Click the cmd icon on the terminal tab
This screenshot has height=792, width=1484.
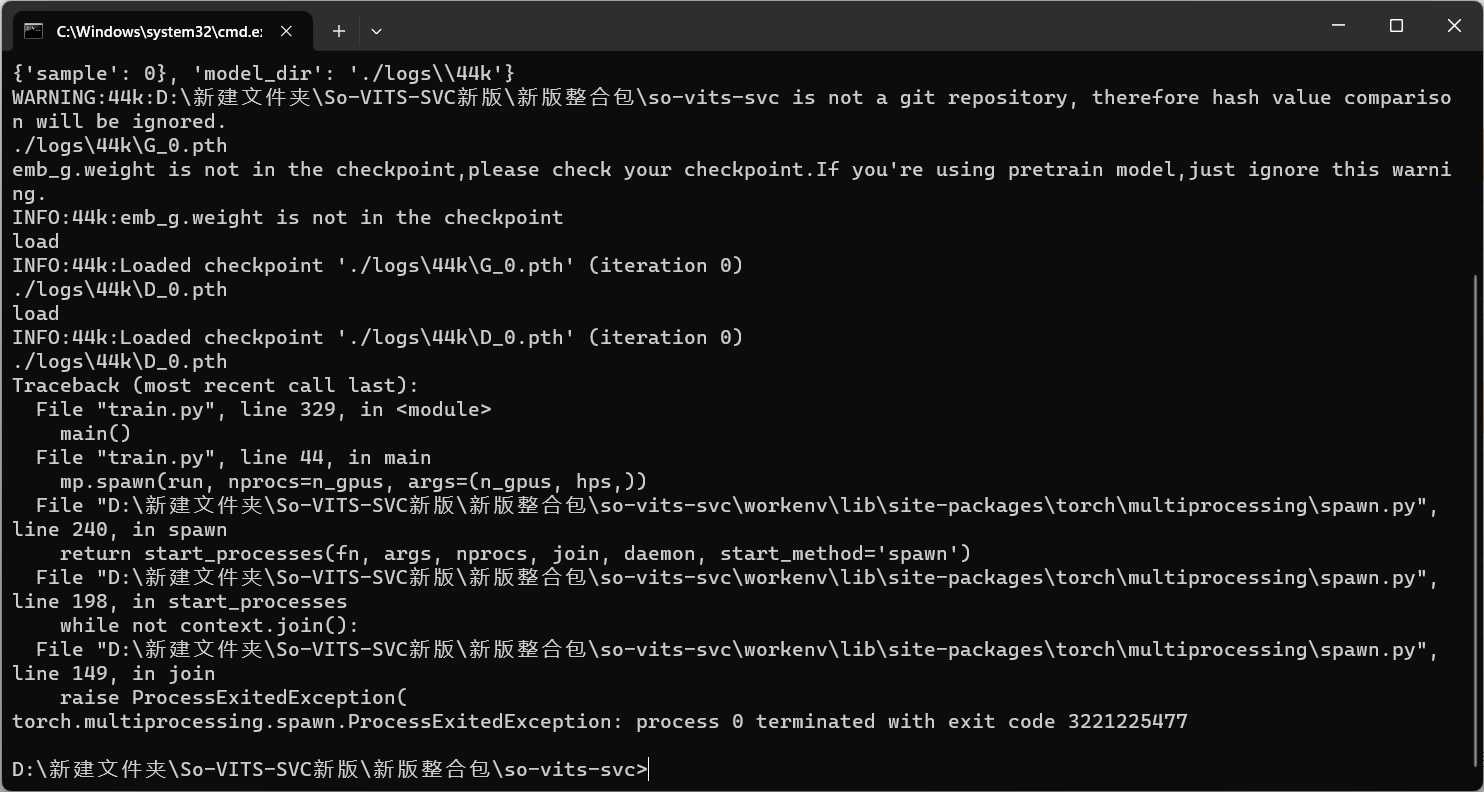coord(34,31)
